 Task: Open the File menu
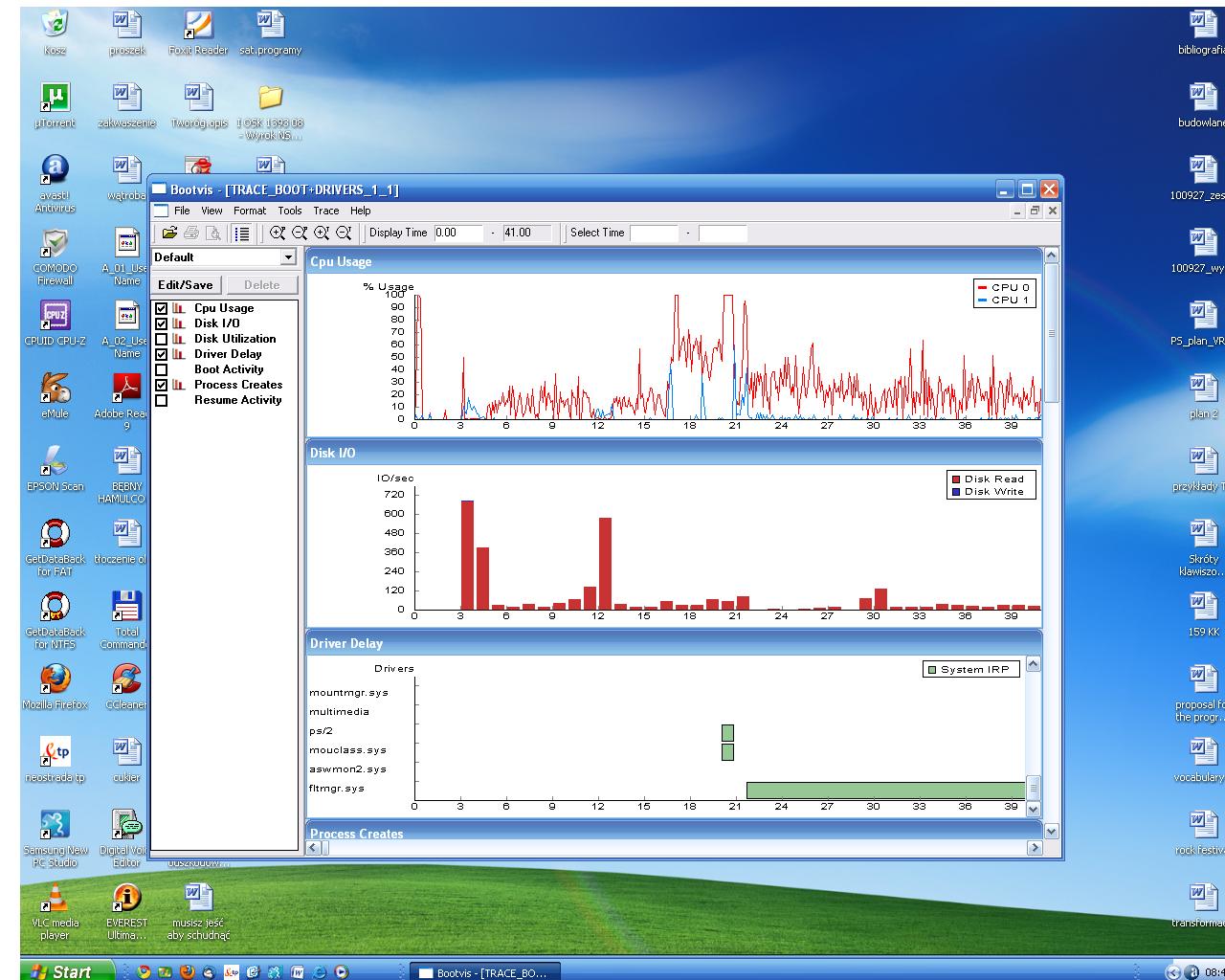pyautogui.click(x=182, y=211)
